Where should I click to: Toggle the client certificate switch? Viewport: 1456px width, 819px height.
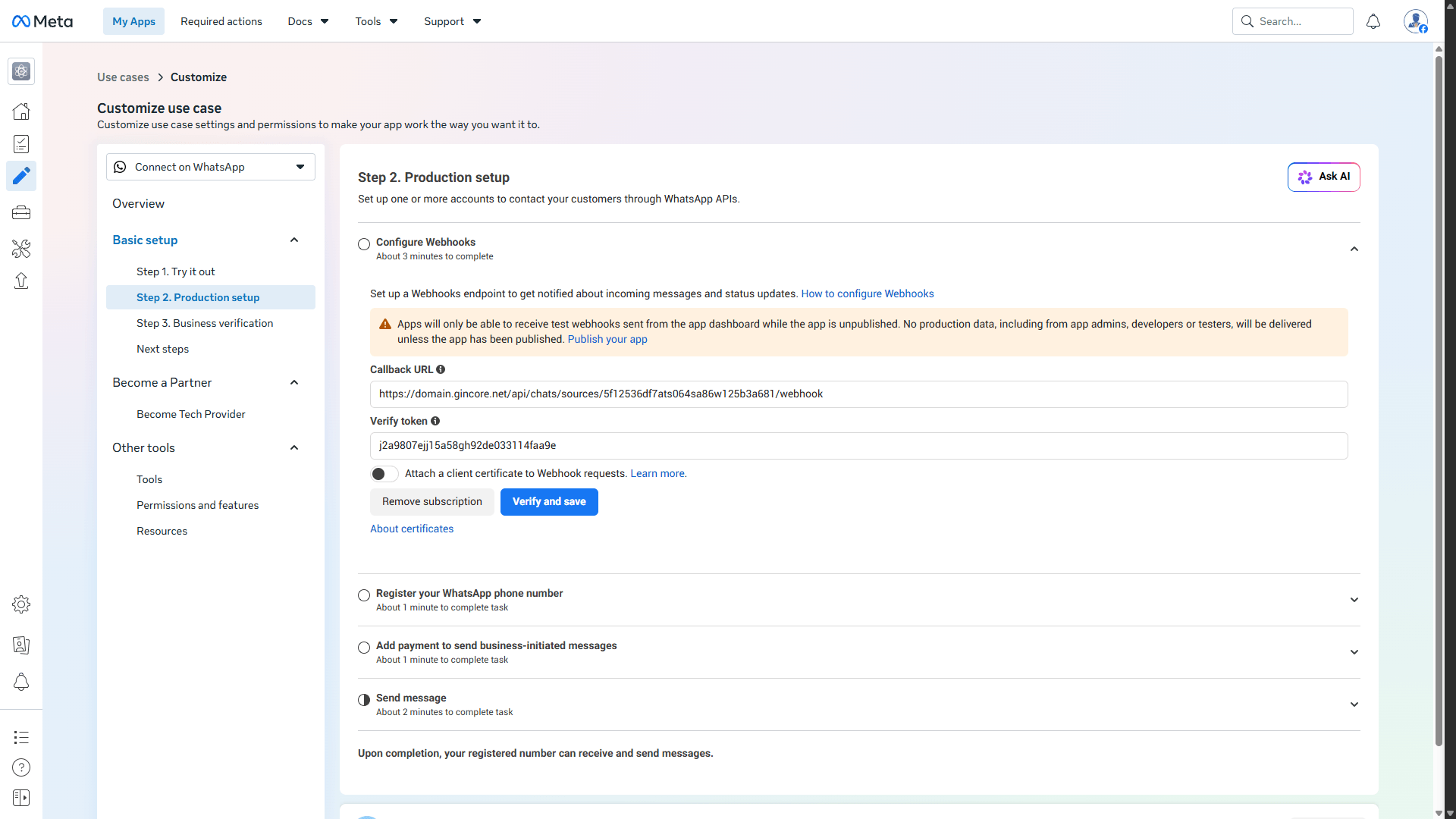[x=384, y=474]
